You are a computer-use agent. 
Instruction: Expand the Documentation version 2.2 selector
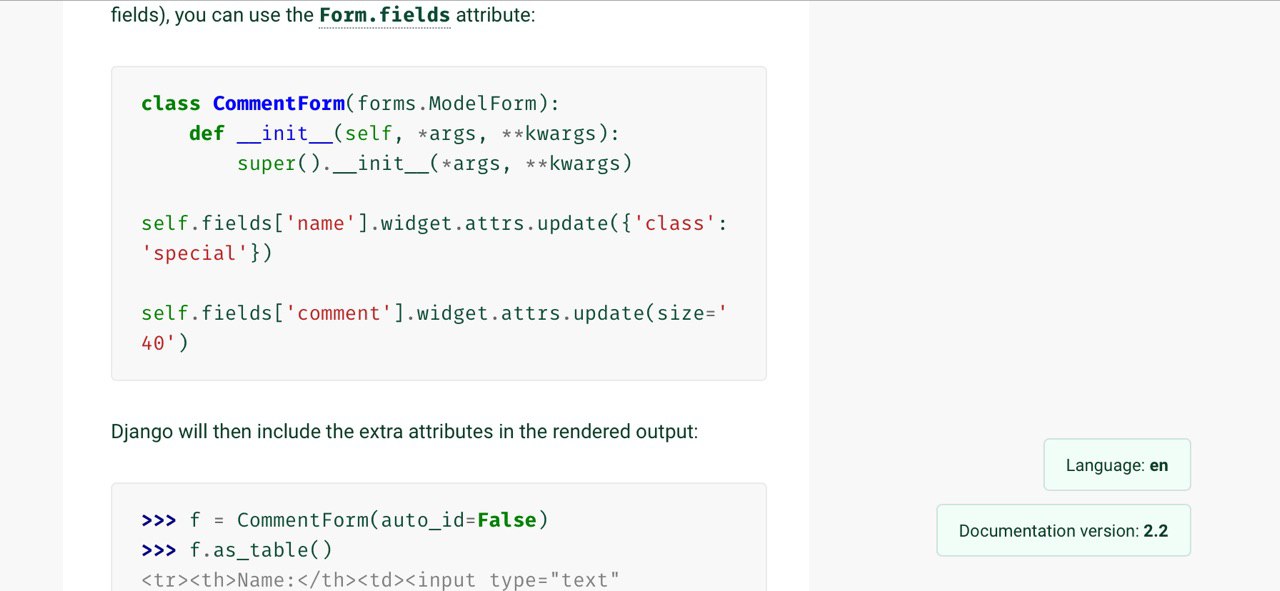coord(1063,531)
